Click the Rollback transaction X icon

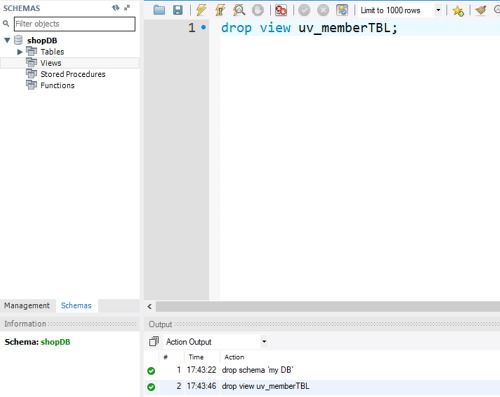(323, 10)
